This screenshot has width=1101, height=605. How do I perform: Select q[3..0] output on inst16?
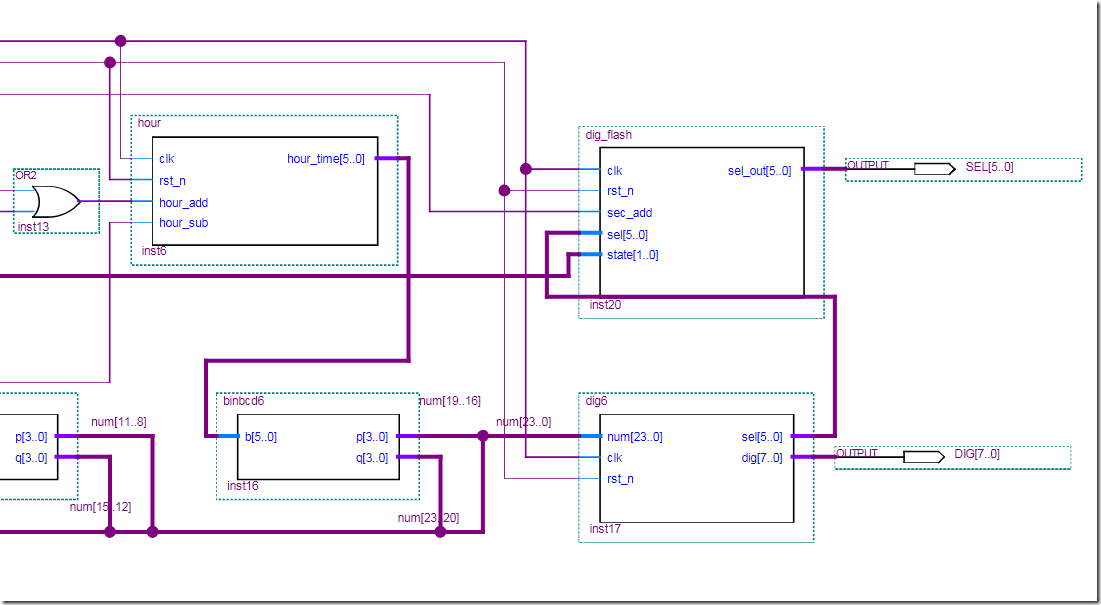pyautogui.click(x=372, y=458)
